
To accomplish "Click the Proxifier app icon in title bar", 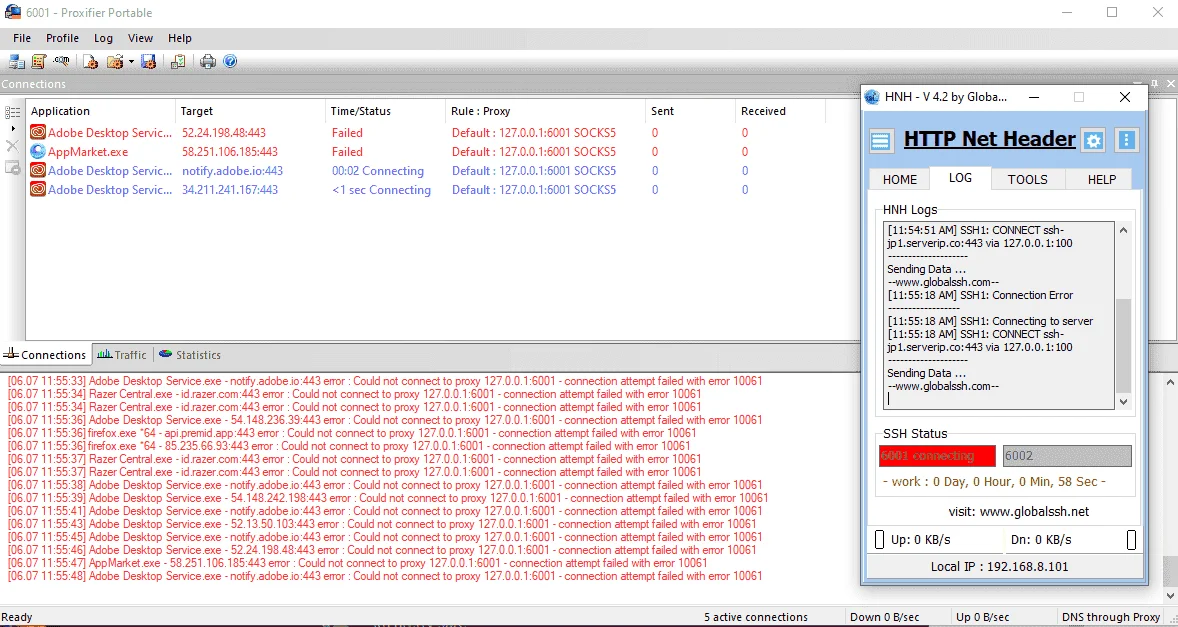I will click(x=13, y=12).
